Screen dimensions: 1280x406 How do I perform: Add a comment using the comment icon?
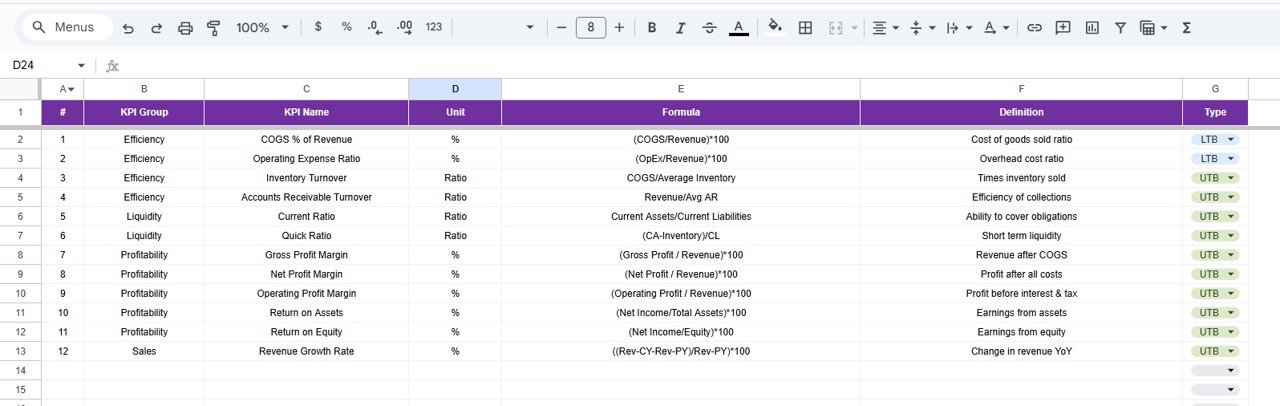tap(1063, 28)
